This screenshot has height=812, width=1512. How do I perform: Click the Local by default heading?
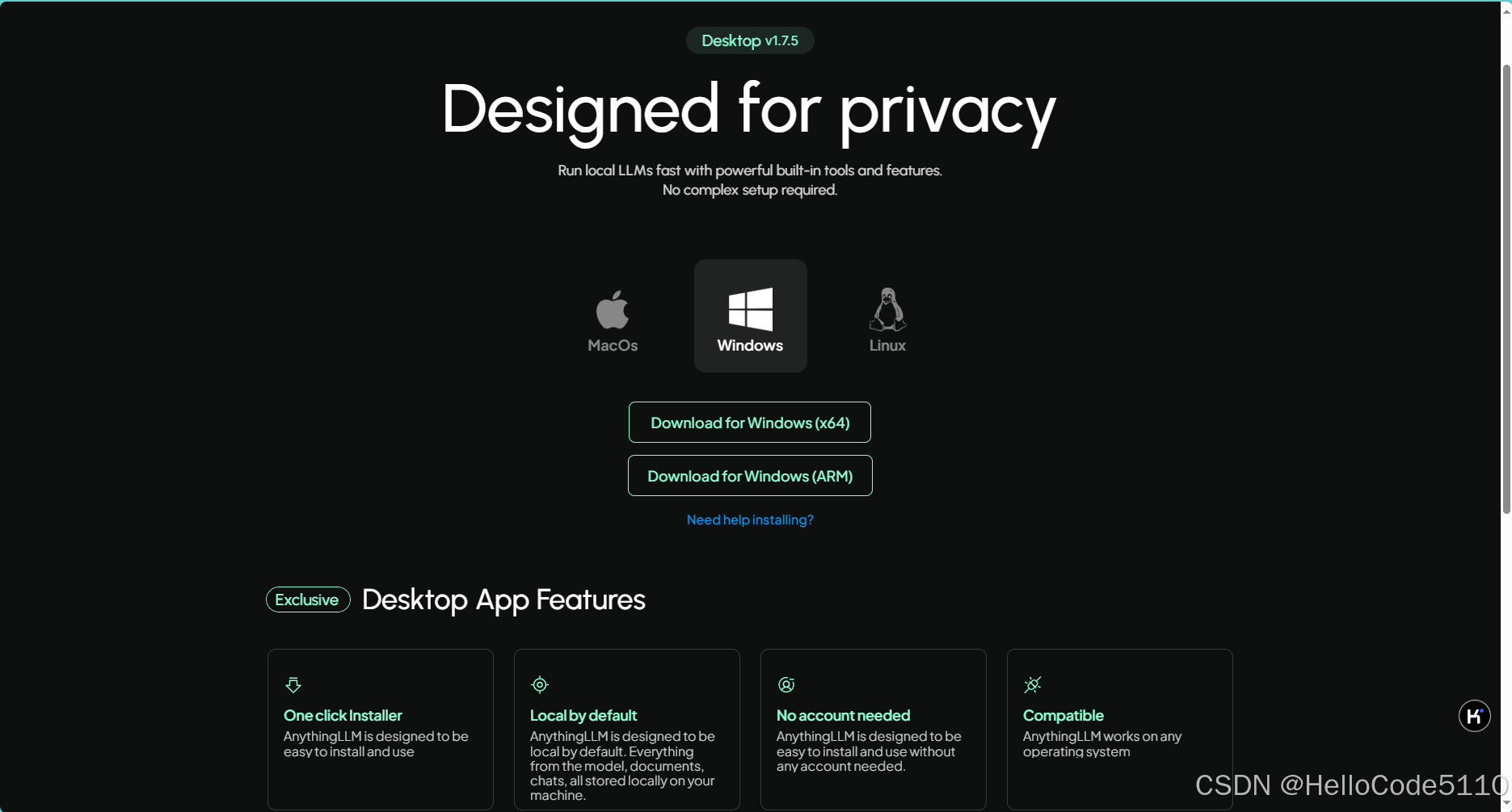(x=583, y=715)
